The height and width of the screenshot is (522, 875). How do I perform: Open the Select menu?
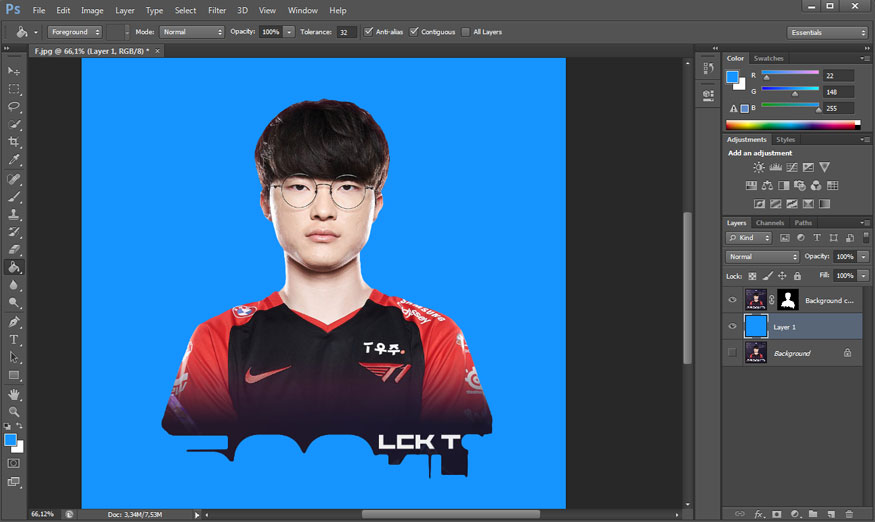(x=185, y=11)
